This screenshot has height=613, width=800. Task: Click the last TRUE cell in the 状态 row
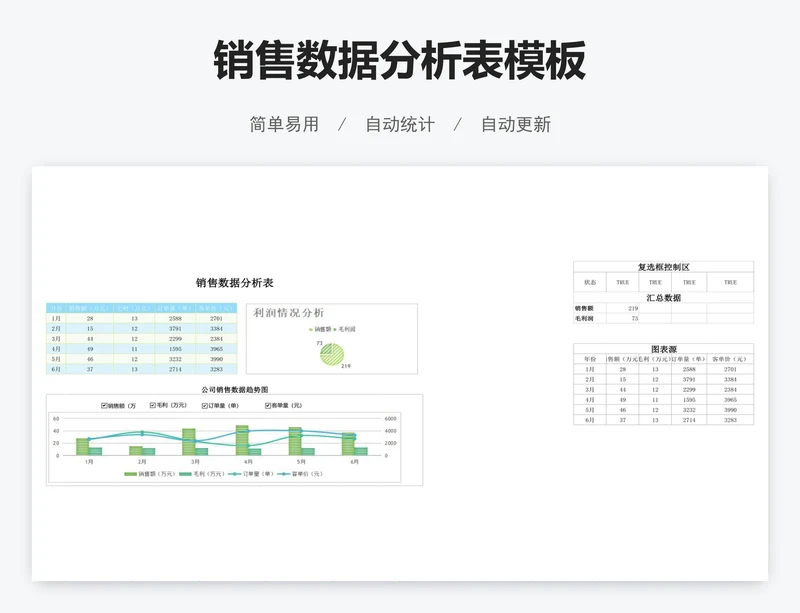tap(730, 282)
